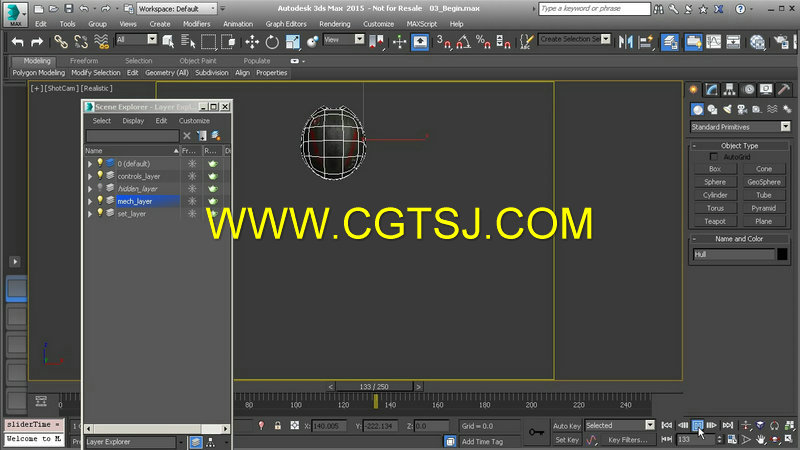Select Lights category in Create panel
Image resolution: width=800 pixels, height=450 pixels.
[727, 109]
